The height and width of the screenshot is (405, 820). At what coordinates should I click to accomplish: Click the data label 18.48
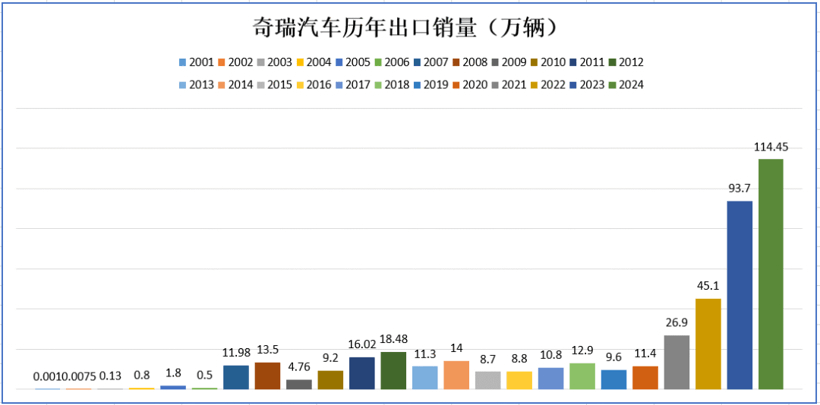393,341
